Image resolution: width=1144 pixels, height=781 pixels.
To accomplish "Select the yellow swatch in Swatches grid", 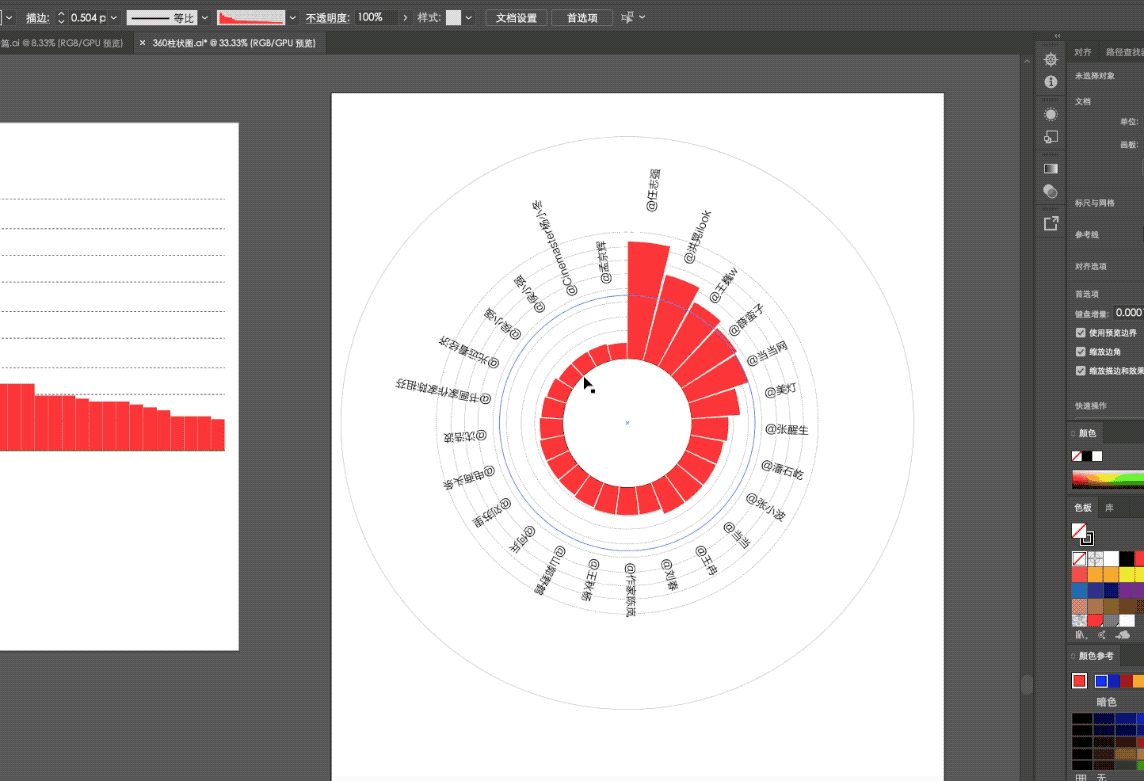I will [x=1127, y=574].
